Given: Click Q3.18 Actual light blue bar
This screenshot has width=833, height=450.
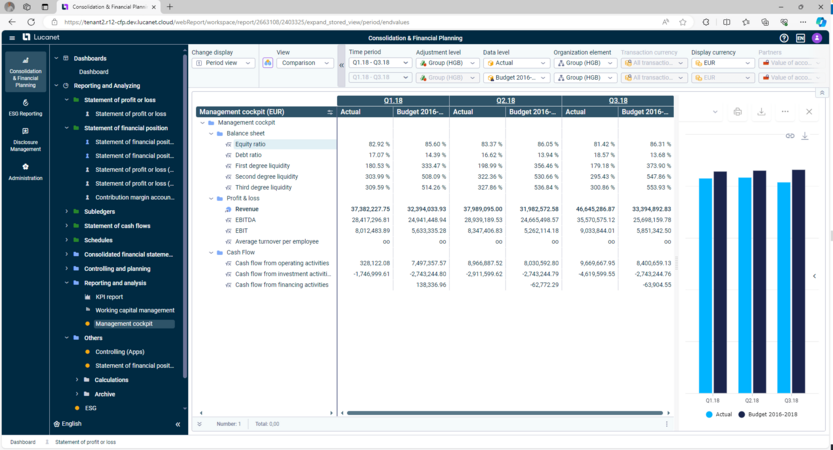Looking at the screenshot, I should pos(784,287).
